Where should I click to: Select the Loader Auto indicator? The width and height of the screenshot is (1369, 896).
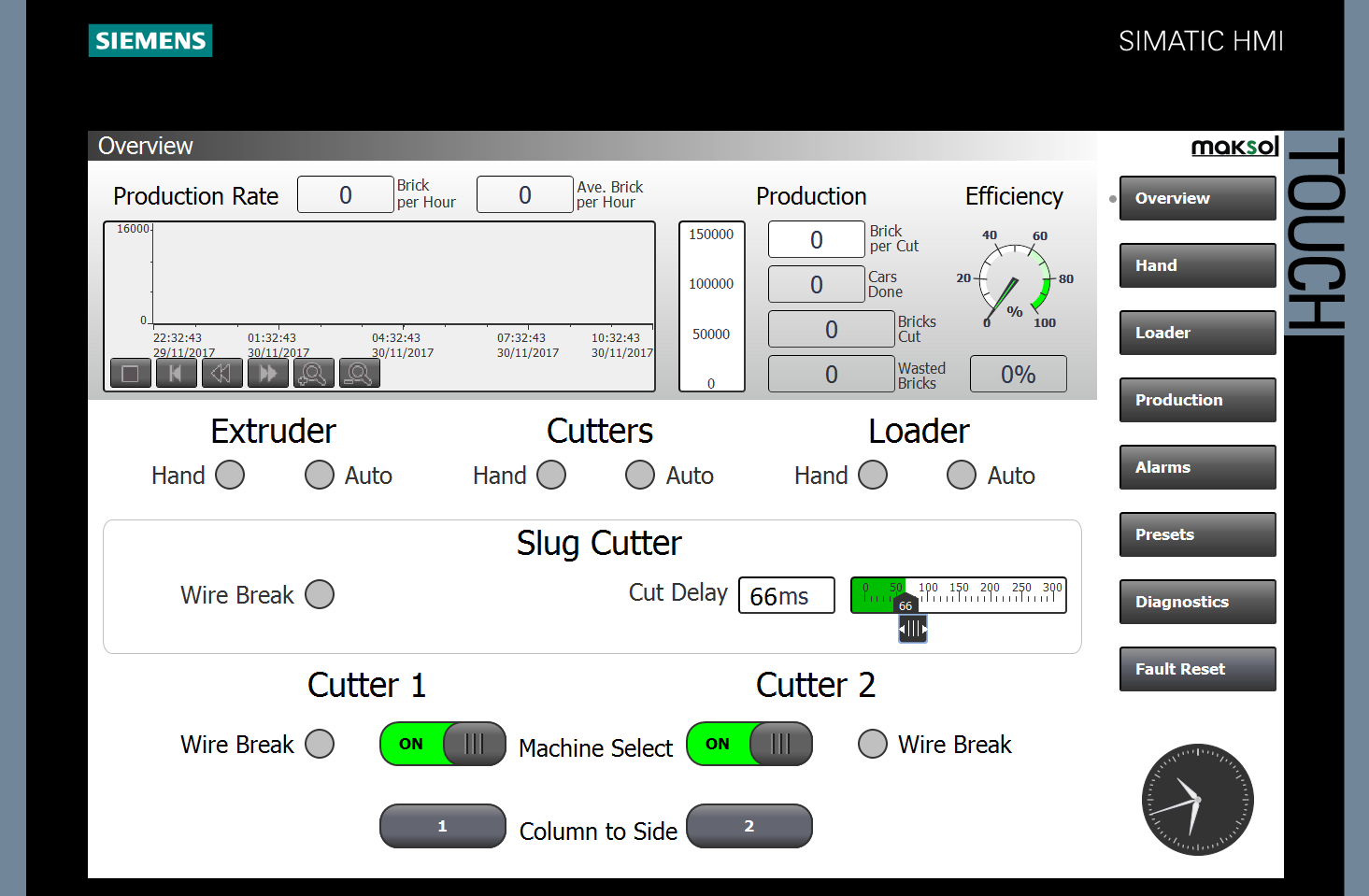pos(962,475)
